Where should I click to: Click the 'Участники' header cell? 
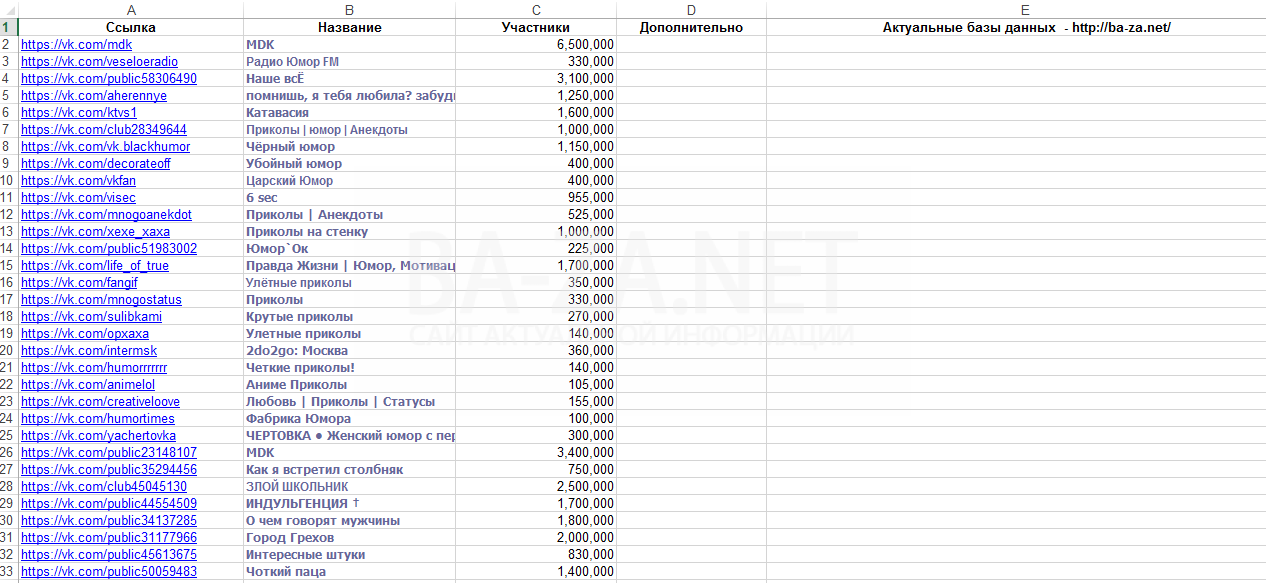click(536, 27)
